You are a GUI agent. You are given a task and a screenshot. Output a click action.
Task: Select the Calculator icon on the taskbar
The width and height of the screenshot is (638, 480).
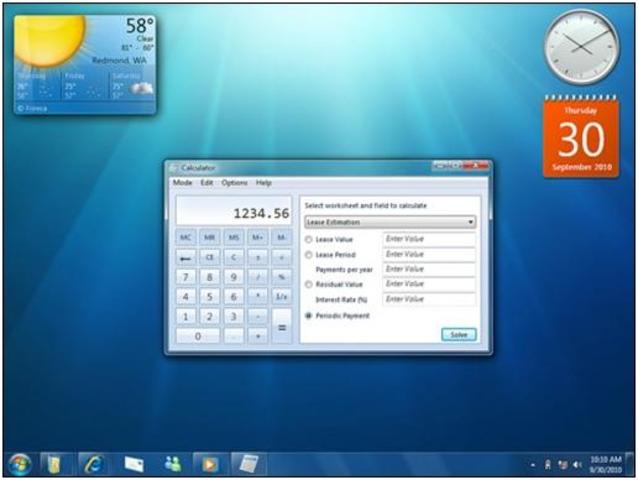(x=249, y=464)
